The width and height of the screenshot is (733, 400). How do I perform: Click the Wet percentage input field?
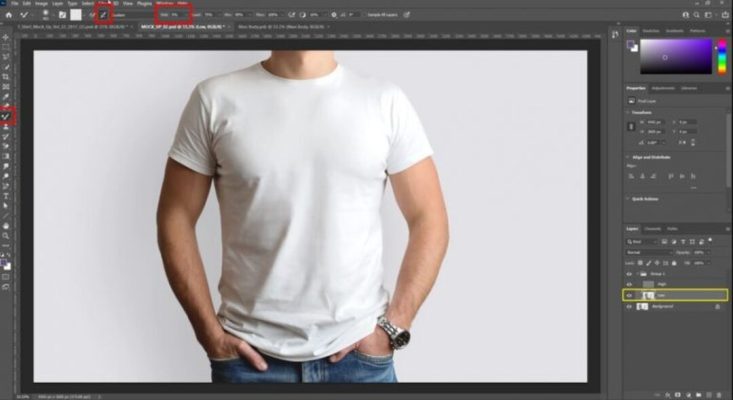[x=176, y=15]
